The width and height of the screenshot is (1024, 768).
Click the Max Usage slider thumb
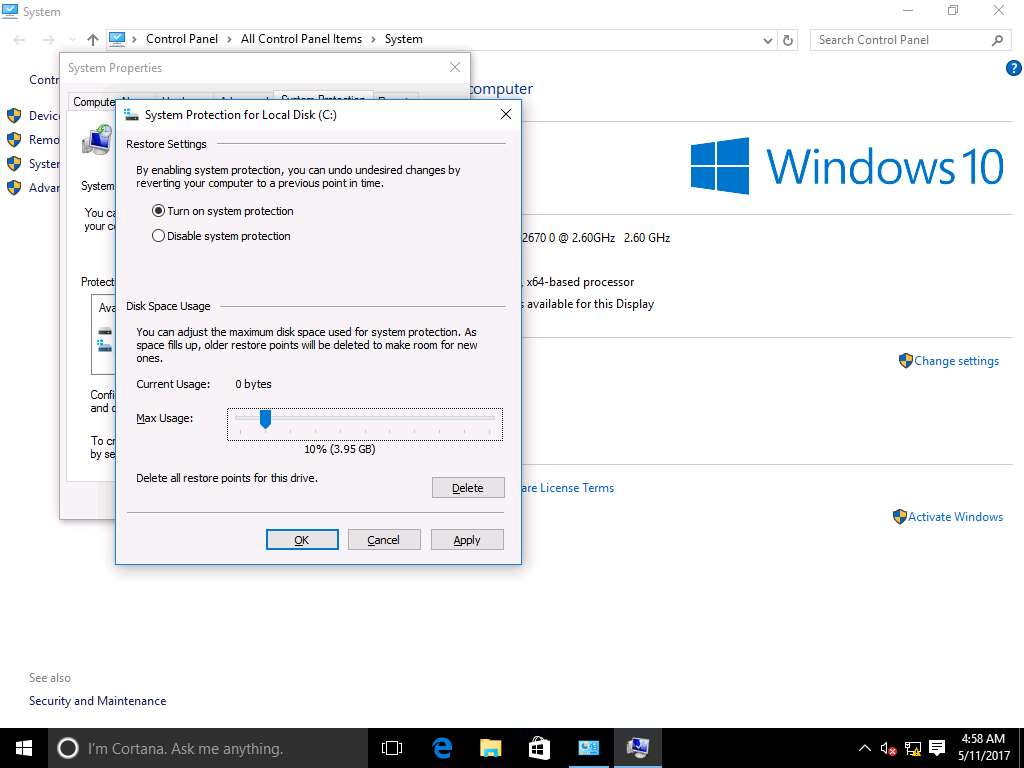click(x=265, y=419)
